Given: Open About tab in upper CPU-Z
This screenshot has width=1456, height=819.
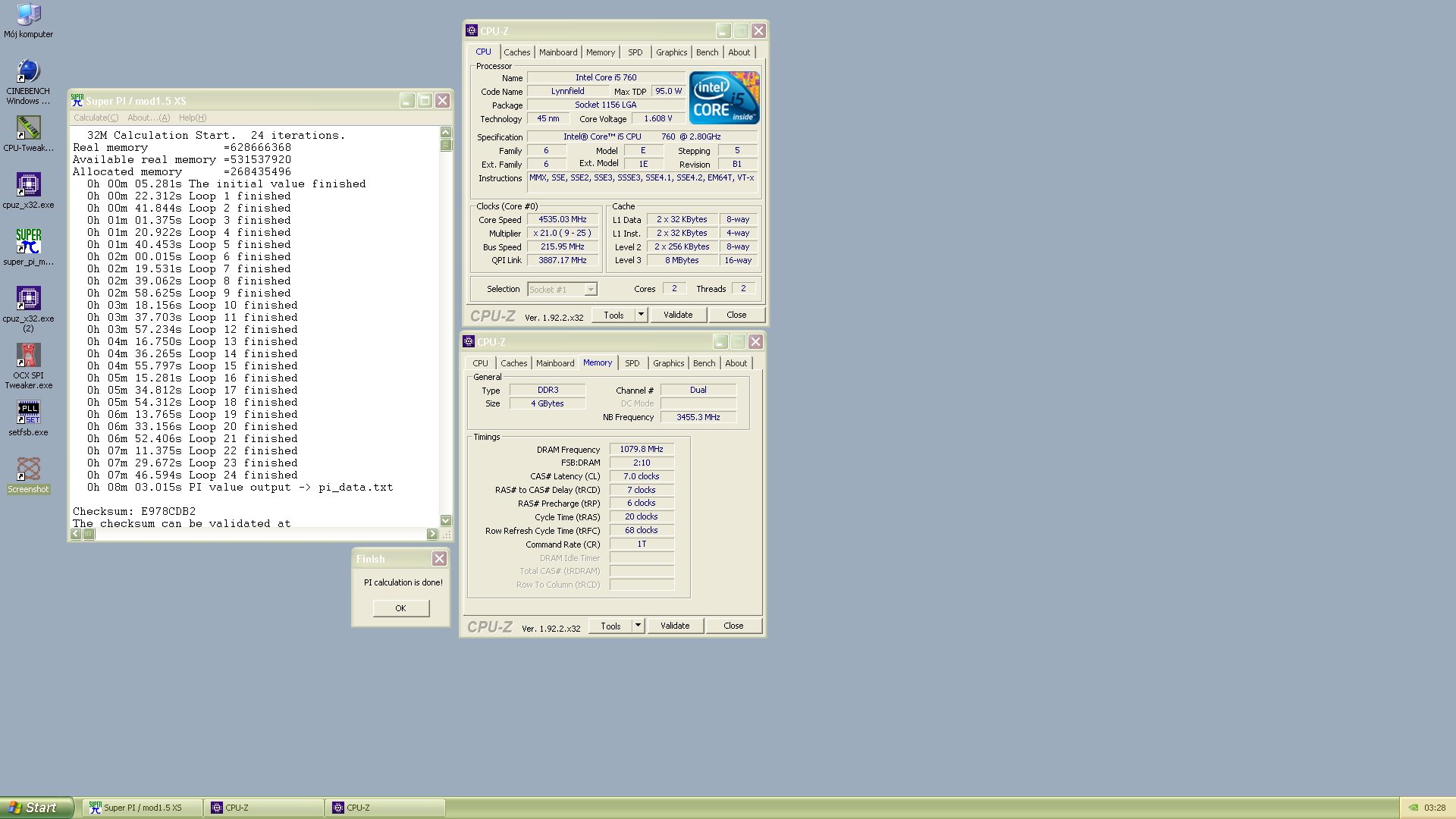Looking at the screenshot, I should tap(739, 52).
